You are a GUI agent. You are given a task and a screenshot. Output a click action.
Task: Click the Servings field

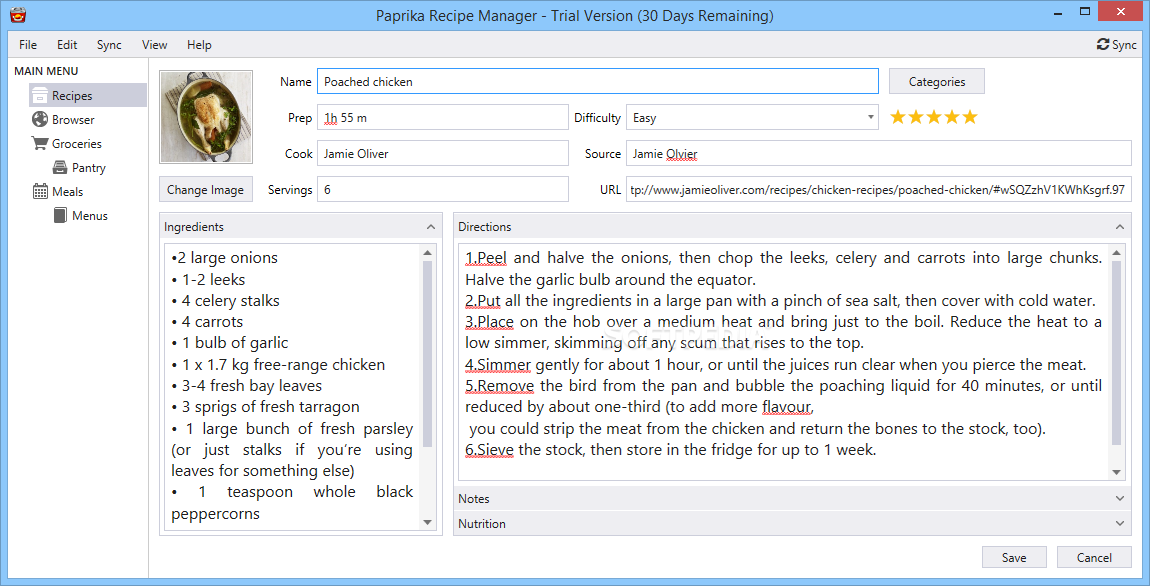click(443, 189)
